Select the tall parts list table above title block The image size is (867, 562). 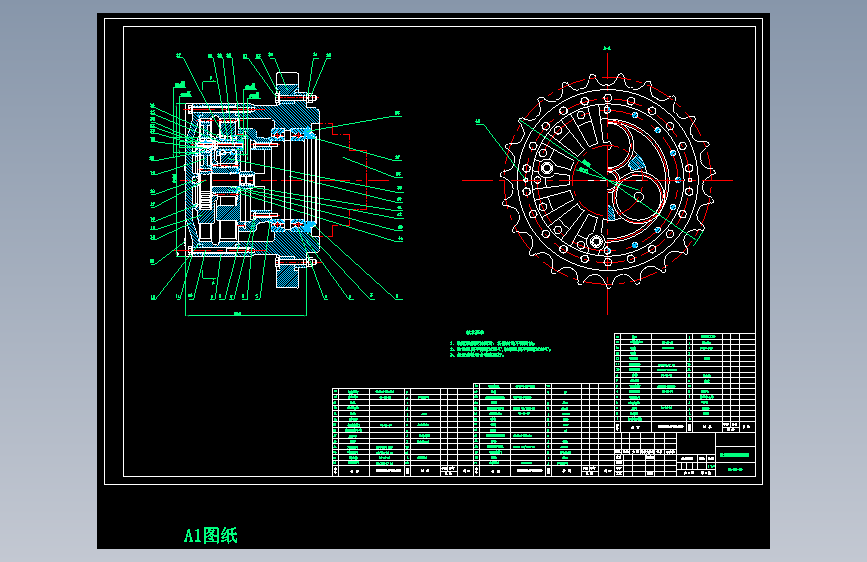[x=685, y=383]
